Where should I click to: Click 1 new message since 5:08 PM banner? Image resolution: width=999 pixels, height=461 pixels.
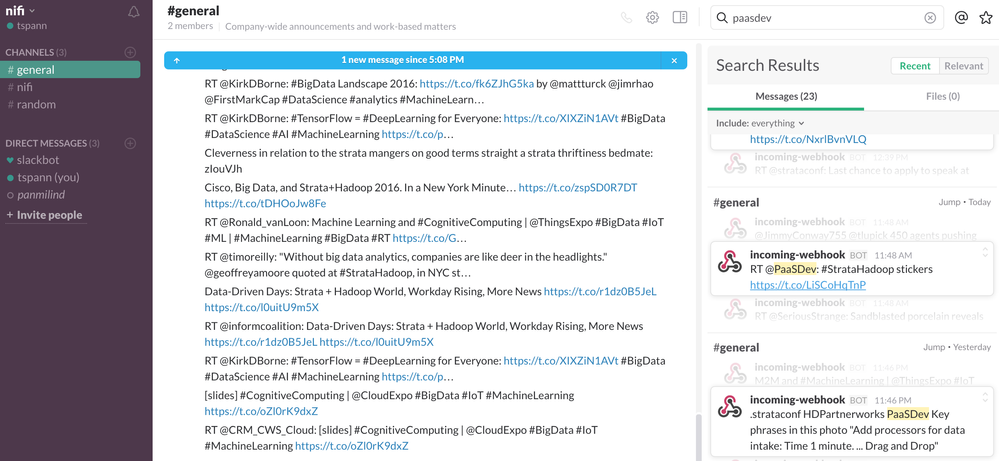click(402, 60)
